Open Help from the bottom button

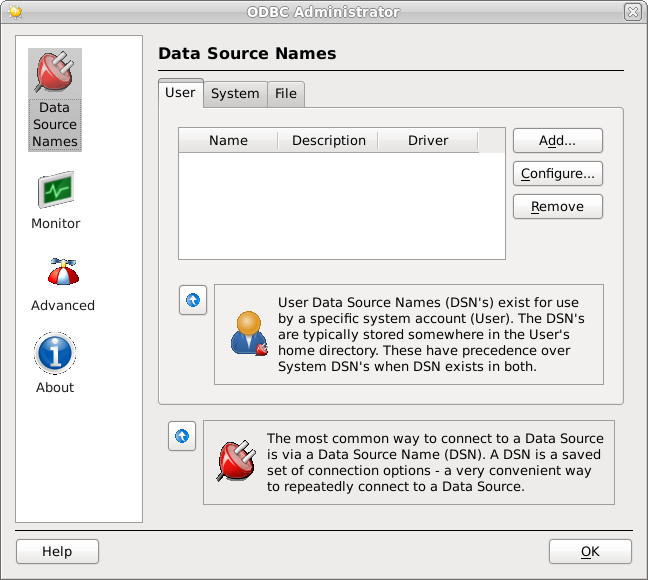(57, 551)
